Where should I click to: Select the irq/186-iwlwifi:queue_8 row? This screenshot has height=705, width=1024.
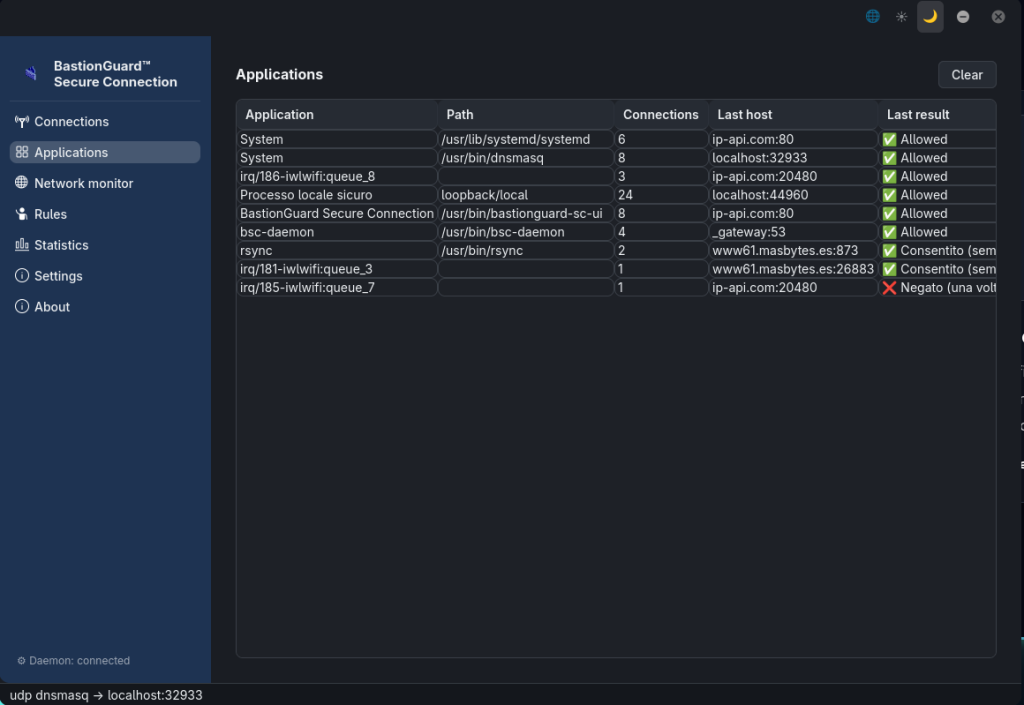point(616,176)
